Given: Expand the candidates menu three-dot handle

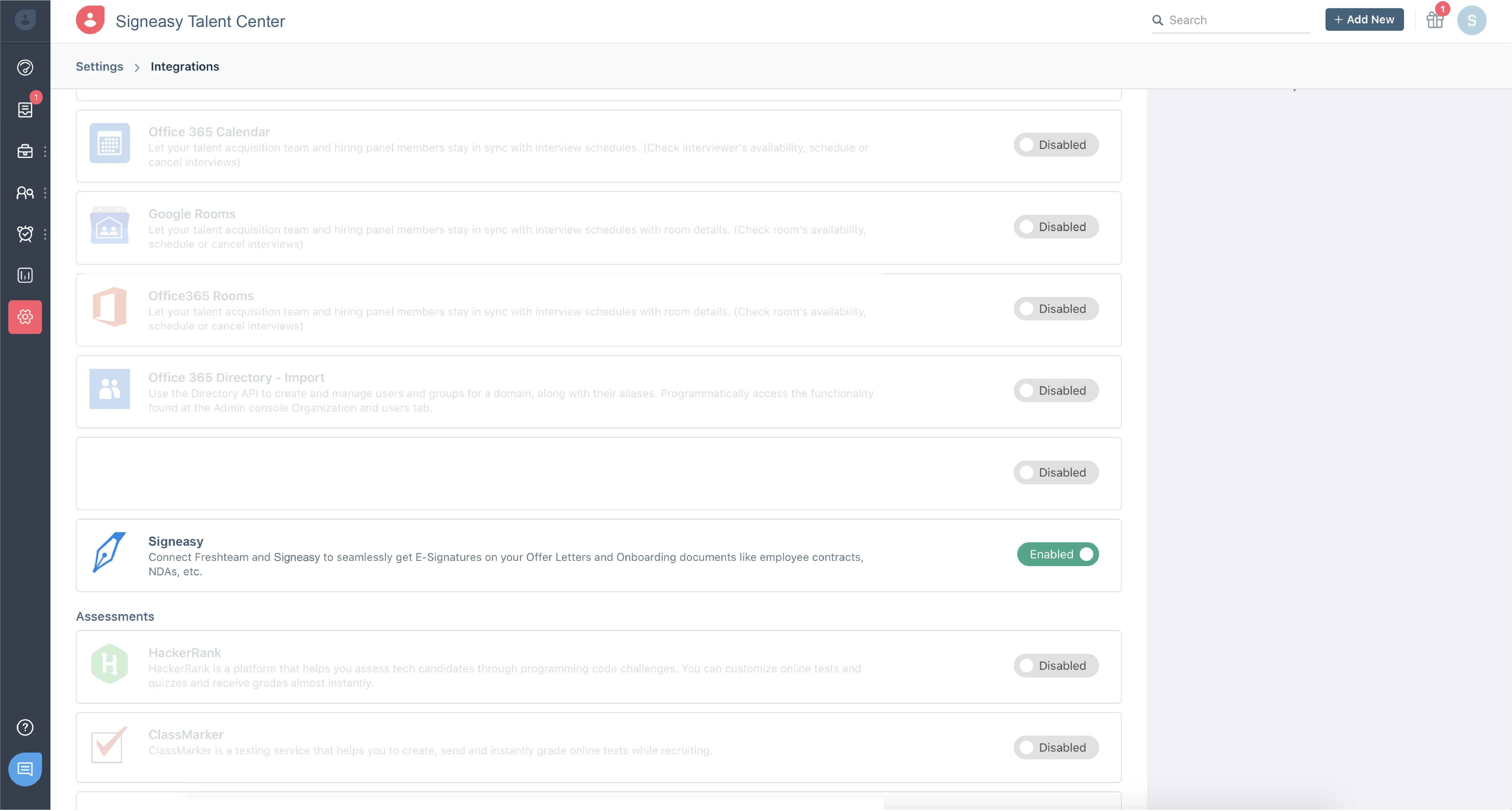Looking at the screenshot, I should pos(45,193).
